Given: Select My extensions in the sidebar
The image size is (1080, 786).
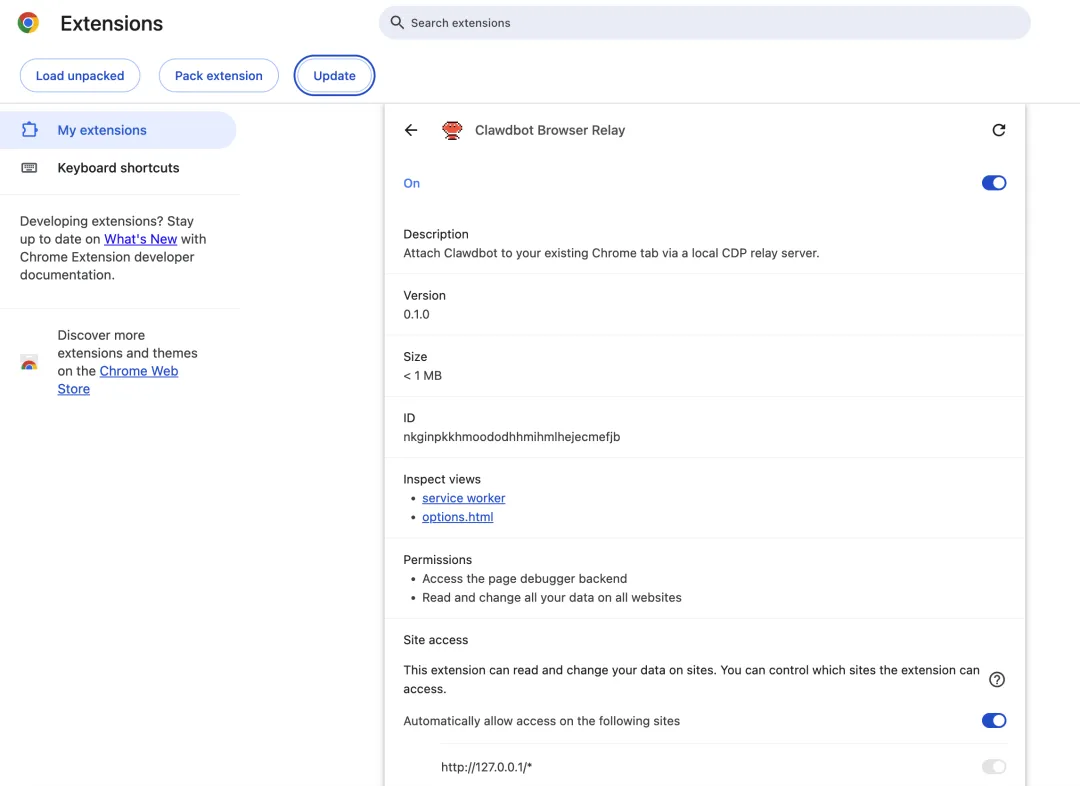Looking at the screenshot, I should [101, 129].
